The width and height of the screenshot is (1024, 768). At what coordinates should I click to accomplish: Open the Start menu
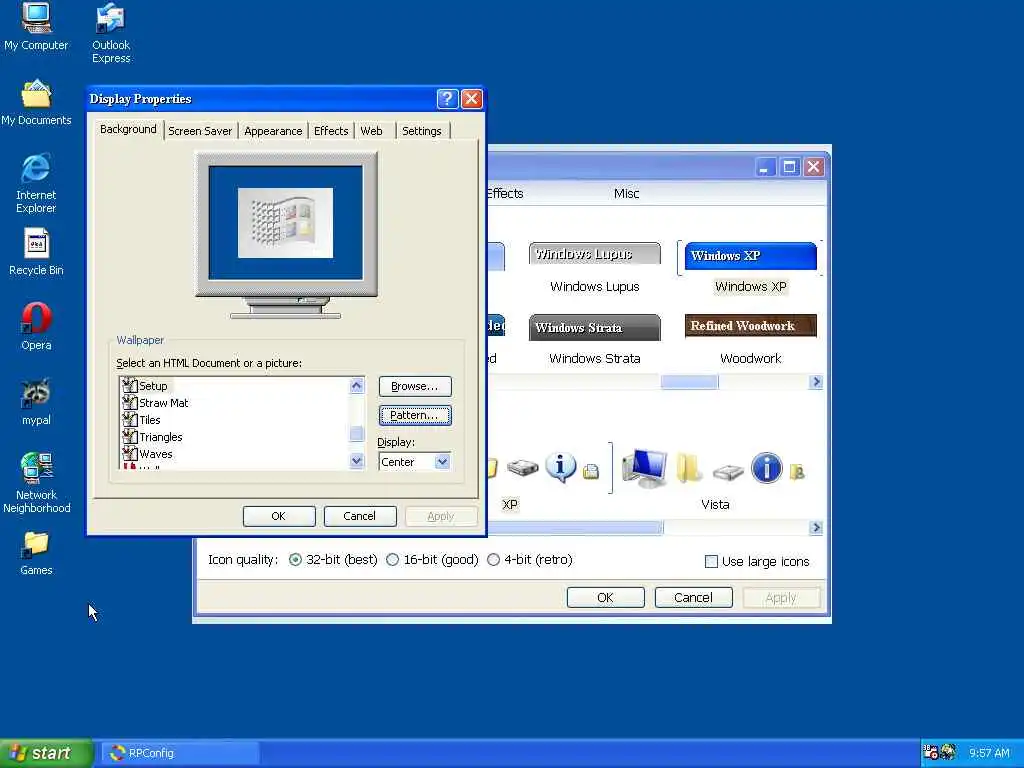point(46,753)
